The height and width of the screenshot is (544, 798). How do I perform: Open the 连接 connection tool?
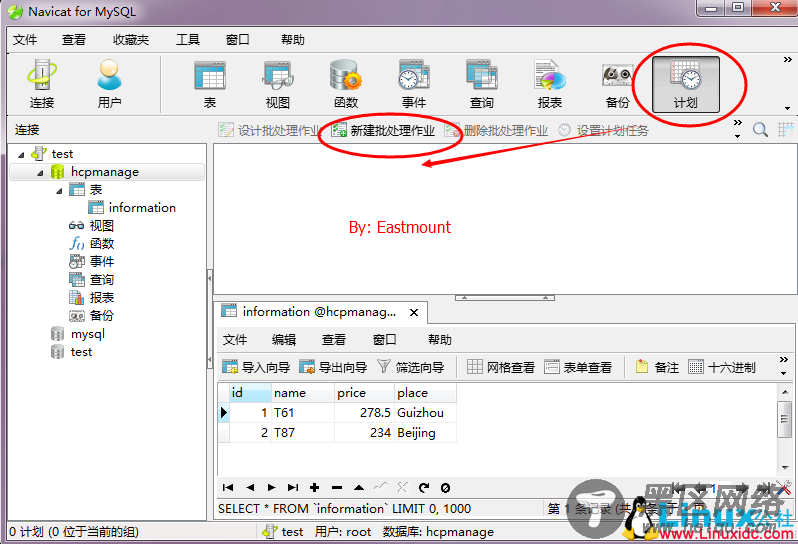click(x=42, y=84)
